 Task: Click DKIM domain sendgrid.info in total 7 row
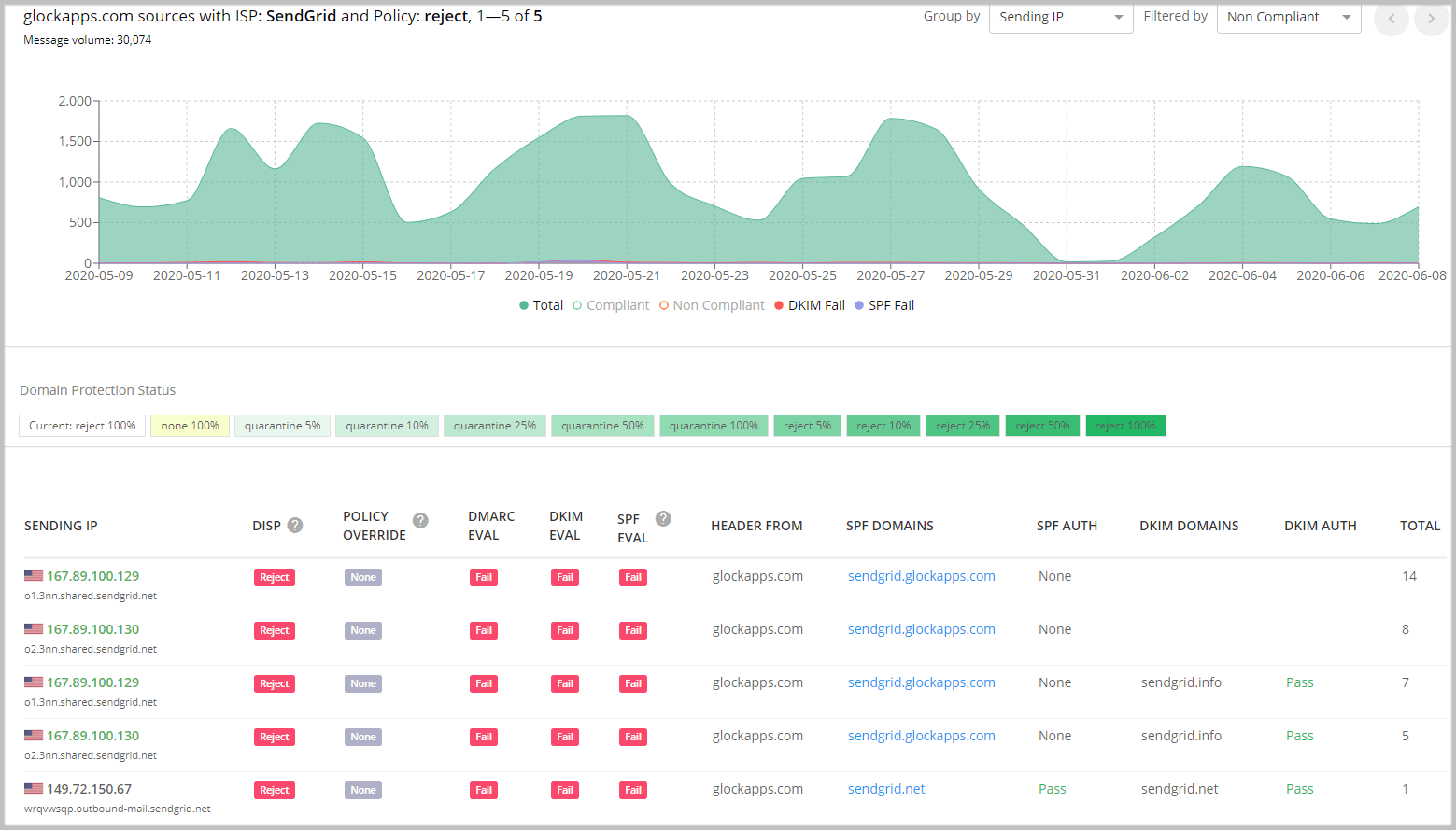coord(1181,682)
